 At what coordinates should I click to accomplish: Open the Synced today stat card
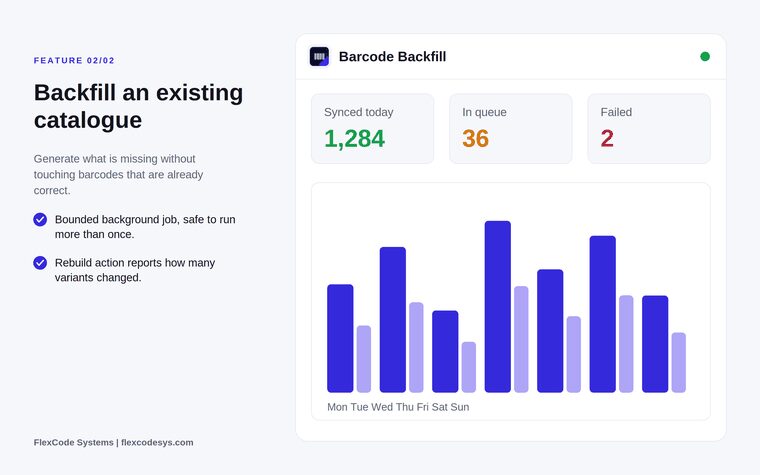pos(372,128)
